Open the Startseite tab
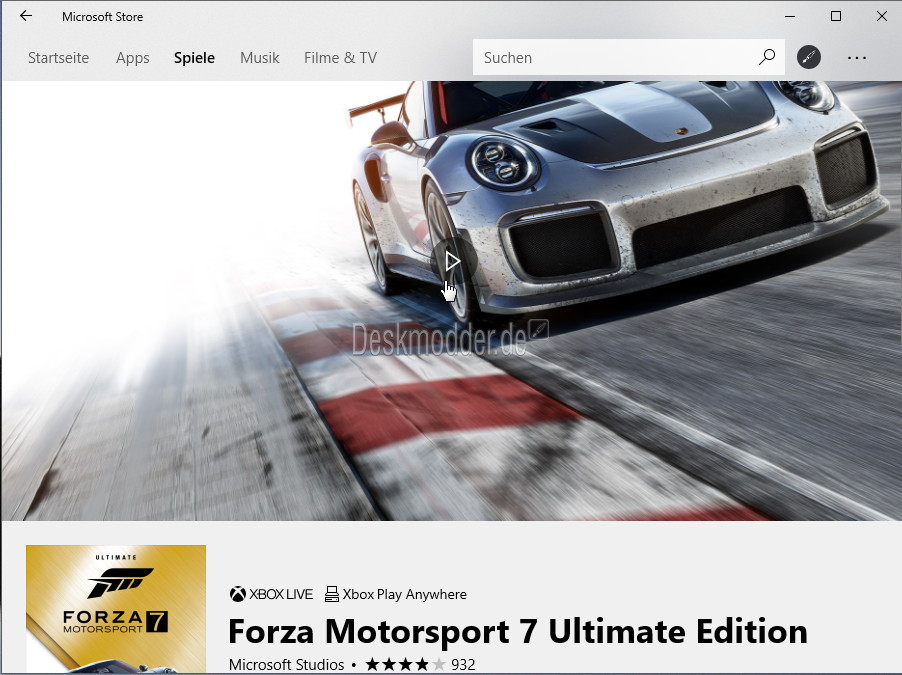This screenshot has width=902, height=675. [x=59, y=58]
